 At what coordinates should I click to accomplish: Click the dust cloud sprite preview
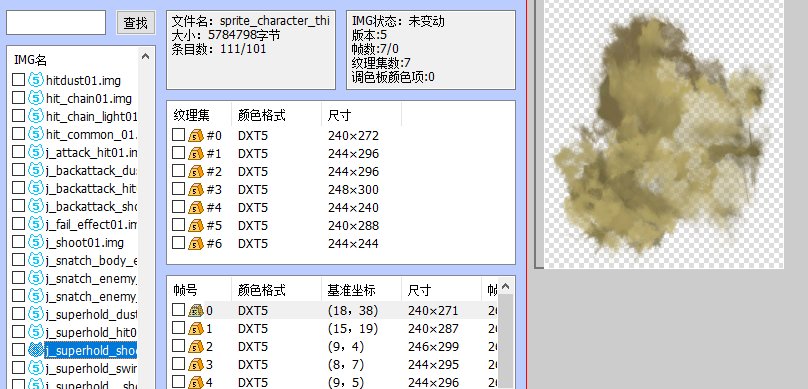point(662,134)
